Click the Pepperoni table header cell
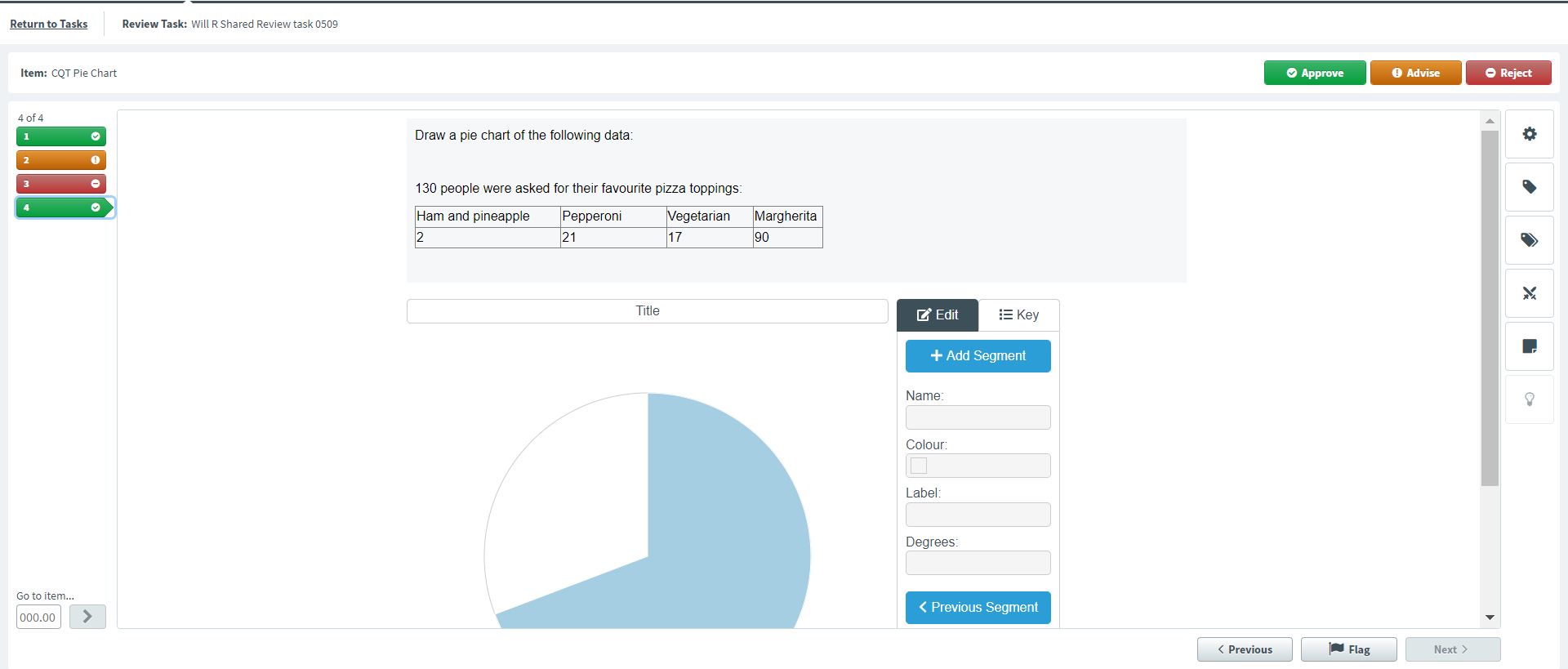The image size is (1568, 669). tap(613, 216)
